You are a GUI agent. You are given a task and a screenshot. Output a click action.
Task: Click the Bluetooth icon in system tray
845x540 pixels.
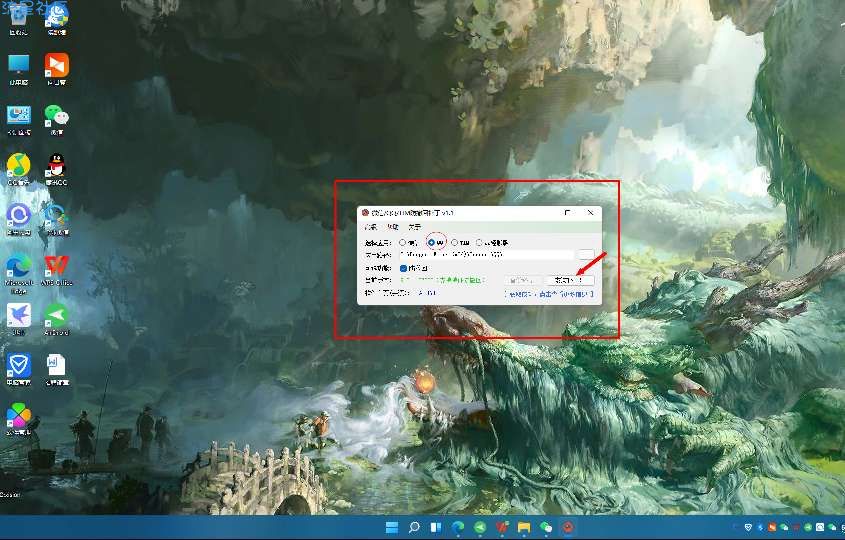coord(760,527)
